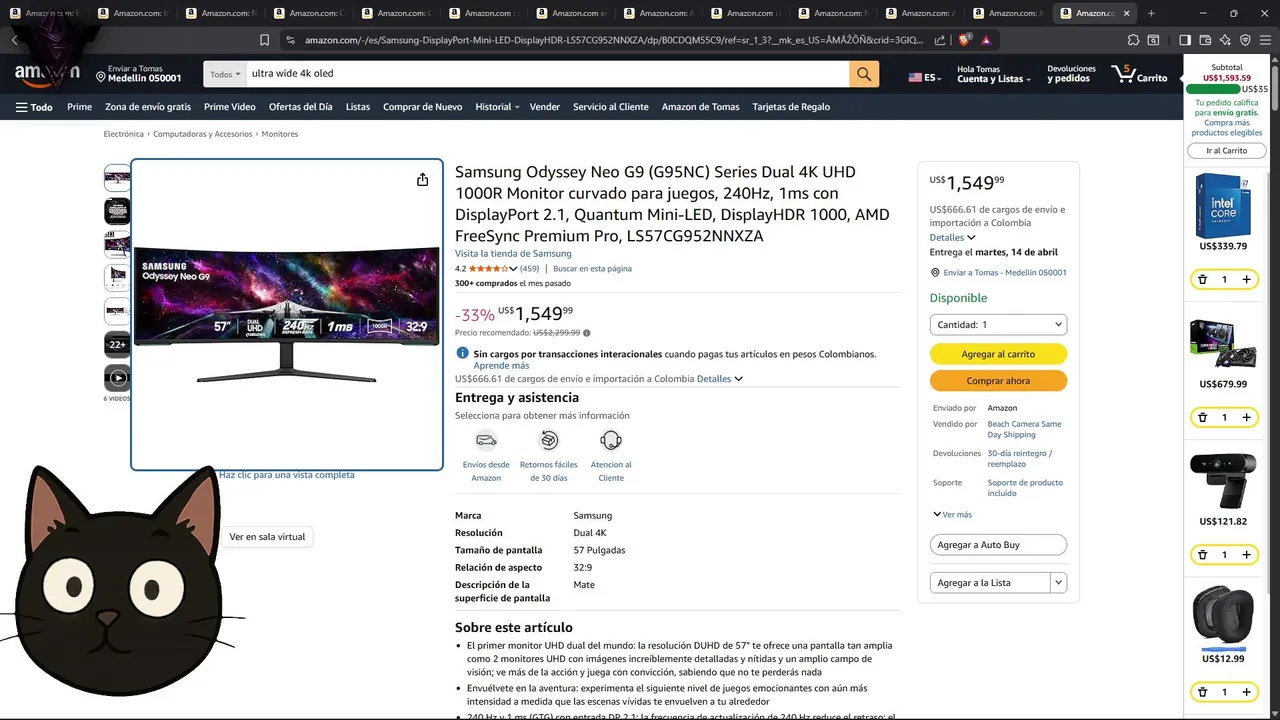The width and height of the screenshot is (1280, 720).
Task: Click the share icon in the address bar
Action: click(x=940, y=40)
